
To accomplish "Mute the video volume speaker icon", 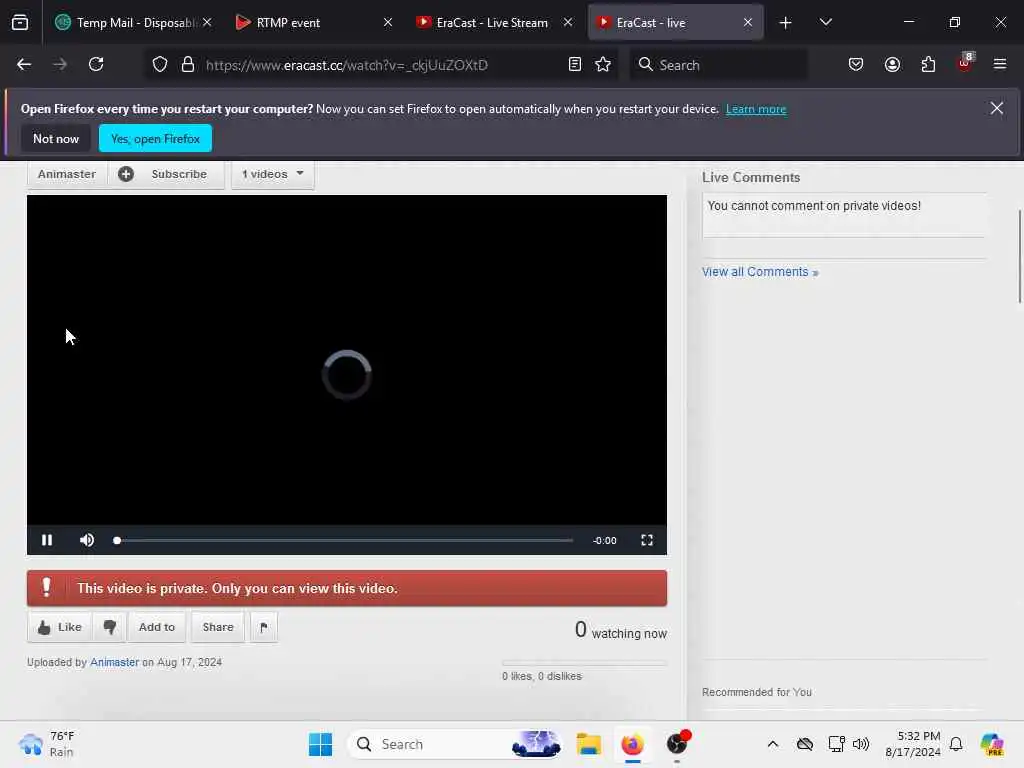I will tap(87, 540).
